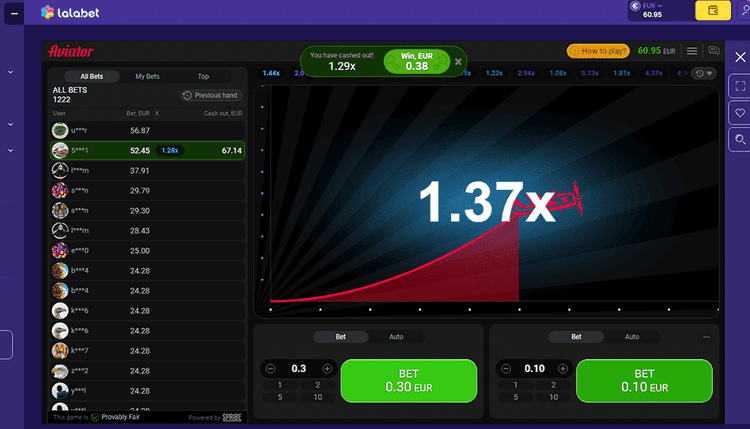
Task: Click the How to play button
Action: tap(598, 51)
